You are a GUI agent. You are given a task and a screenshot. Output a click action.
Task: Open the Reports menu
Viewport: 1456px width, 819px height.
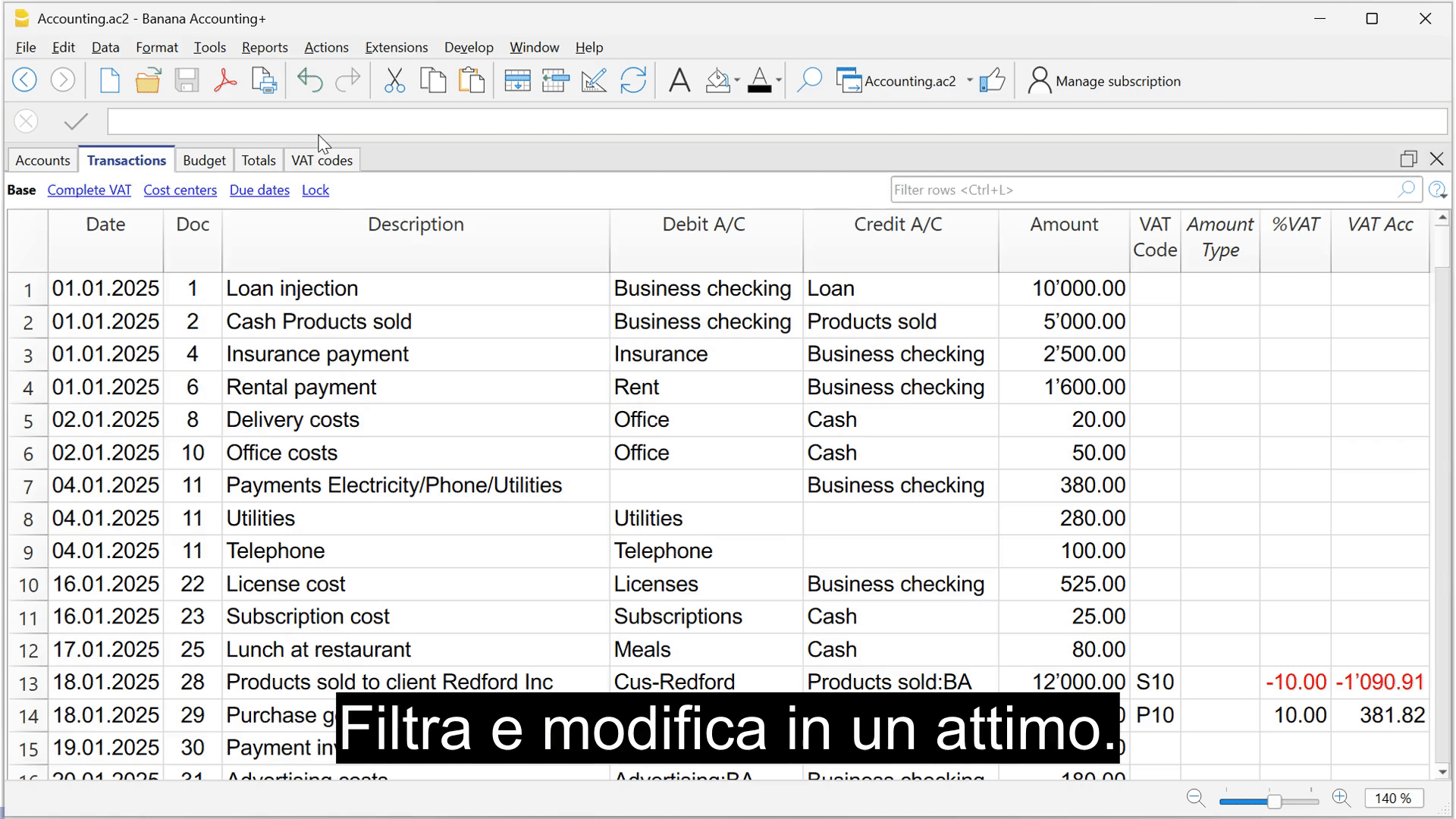(x=265, y=47)
